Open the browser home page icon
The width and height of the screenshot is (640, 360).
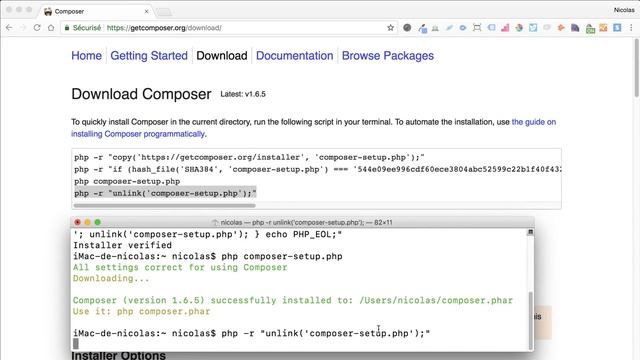click(x=51, y=28)
